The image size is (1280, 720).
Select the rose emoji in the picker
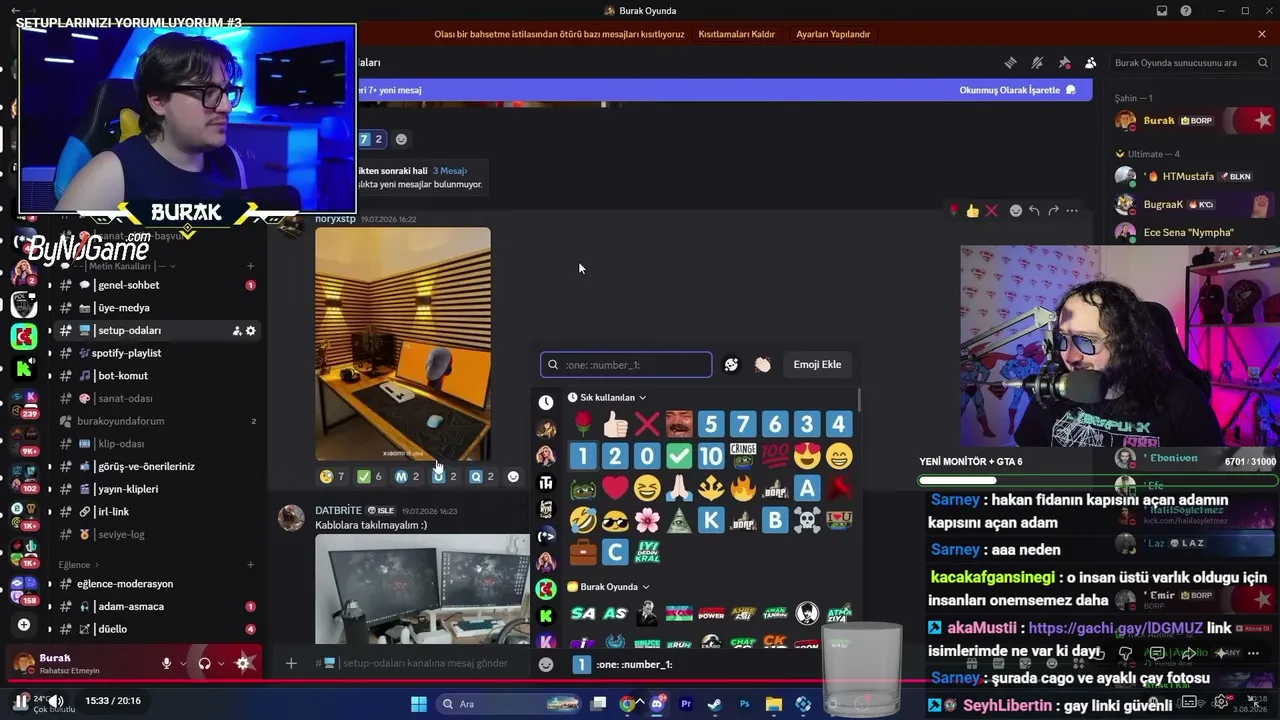(583, 424)
